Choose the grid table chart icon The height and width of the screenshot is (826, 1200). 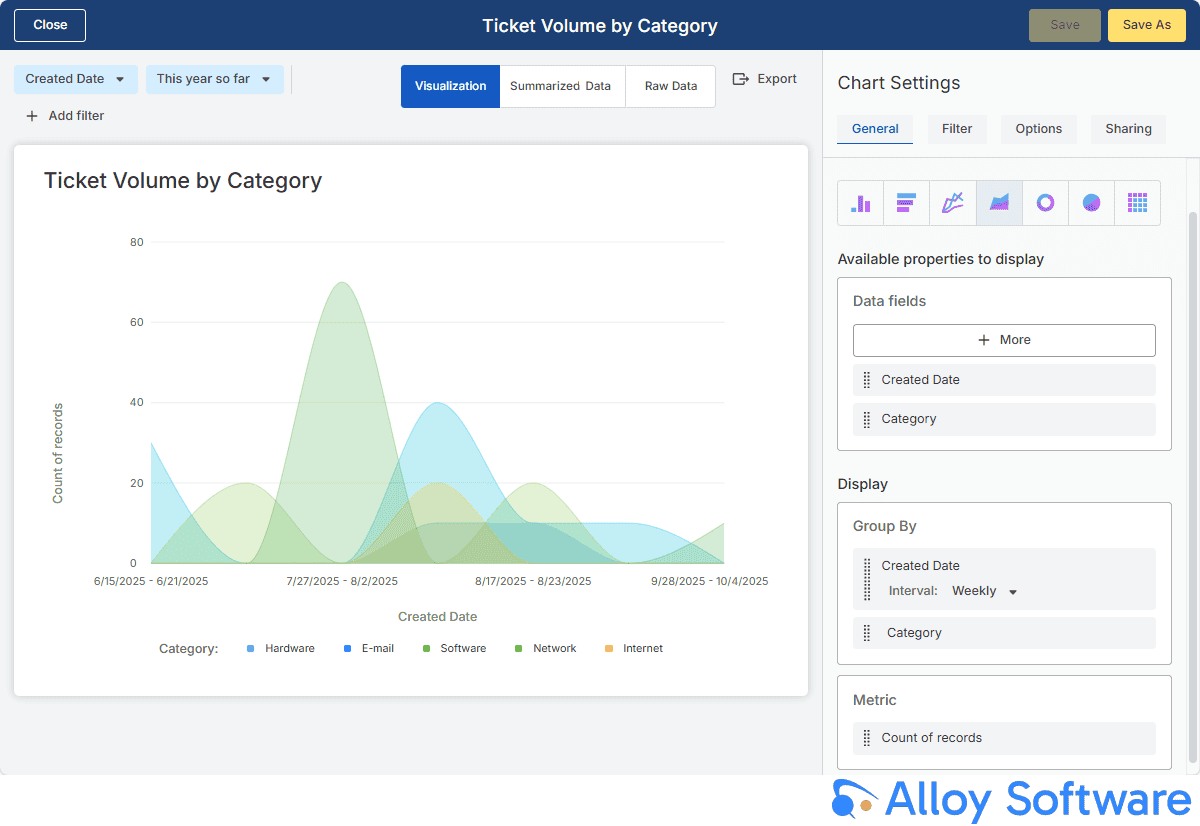coord(1137,203)
